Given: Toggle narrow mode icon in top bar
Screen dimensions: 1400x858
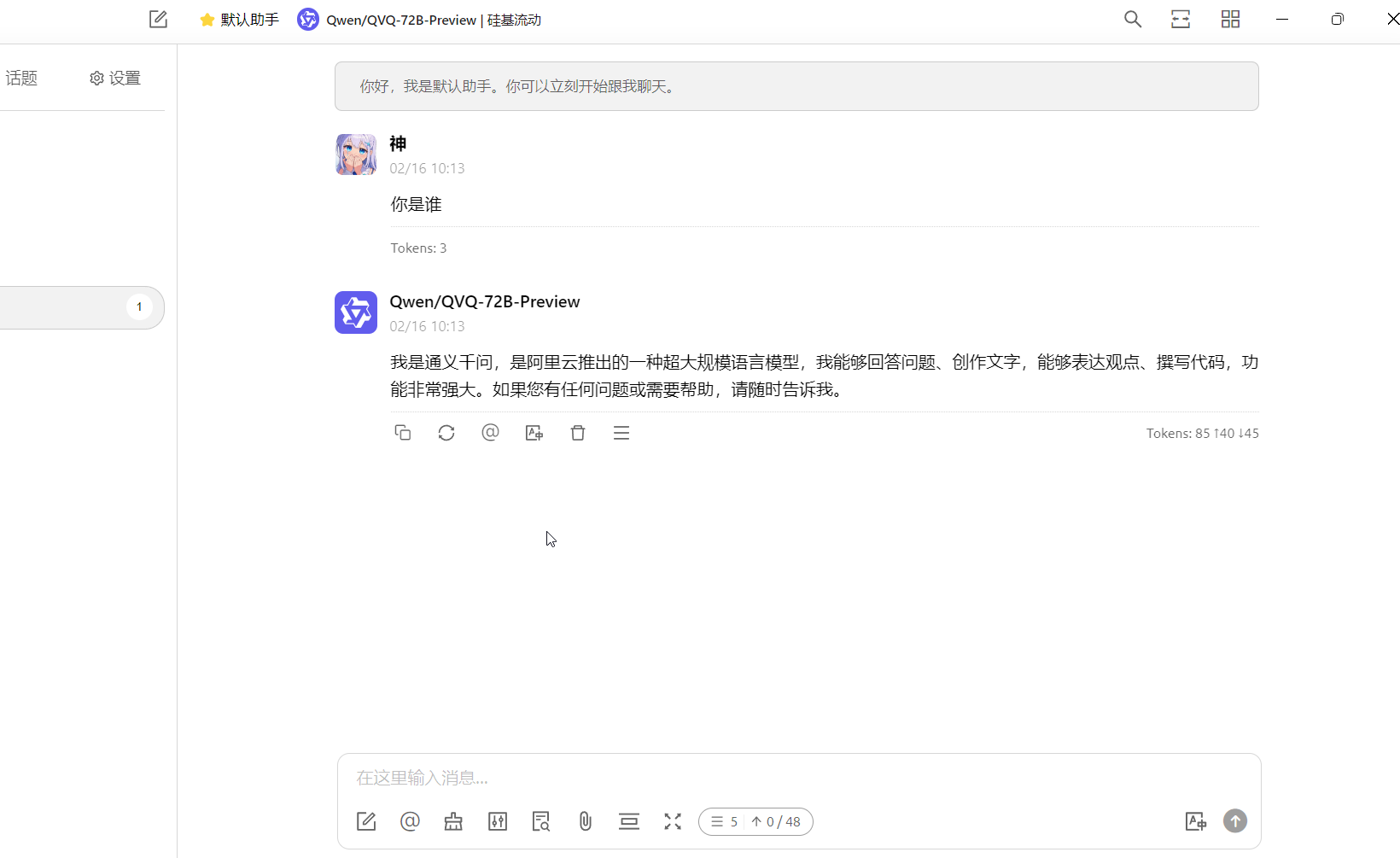Looking at the screenshot, I should [x=1181, y=19].
